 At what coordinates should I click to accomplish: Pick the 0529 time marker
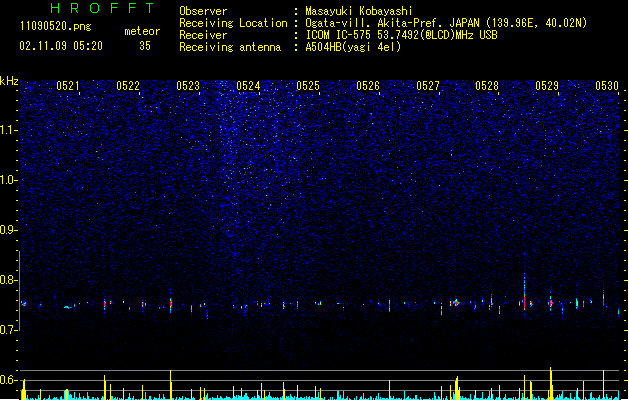click(547, 86)
